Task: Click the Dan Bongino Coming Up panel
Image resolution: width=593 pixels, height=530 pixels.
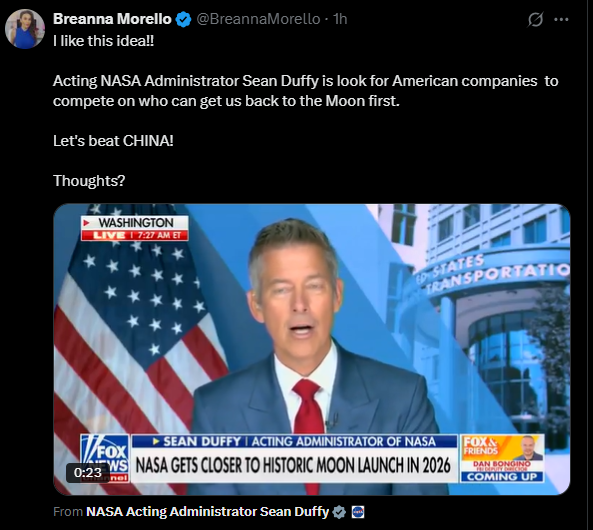Action: pyautogui.click(x=502, y=459)
